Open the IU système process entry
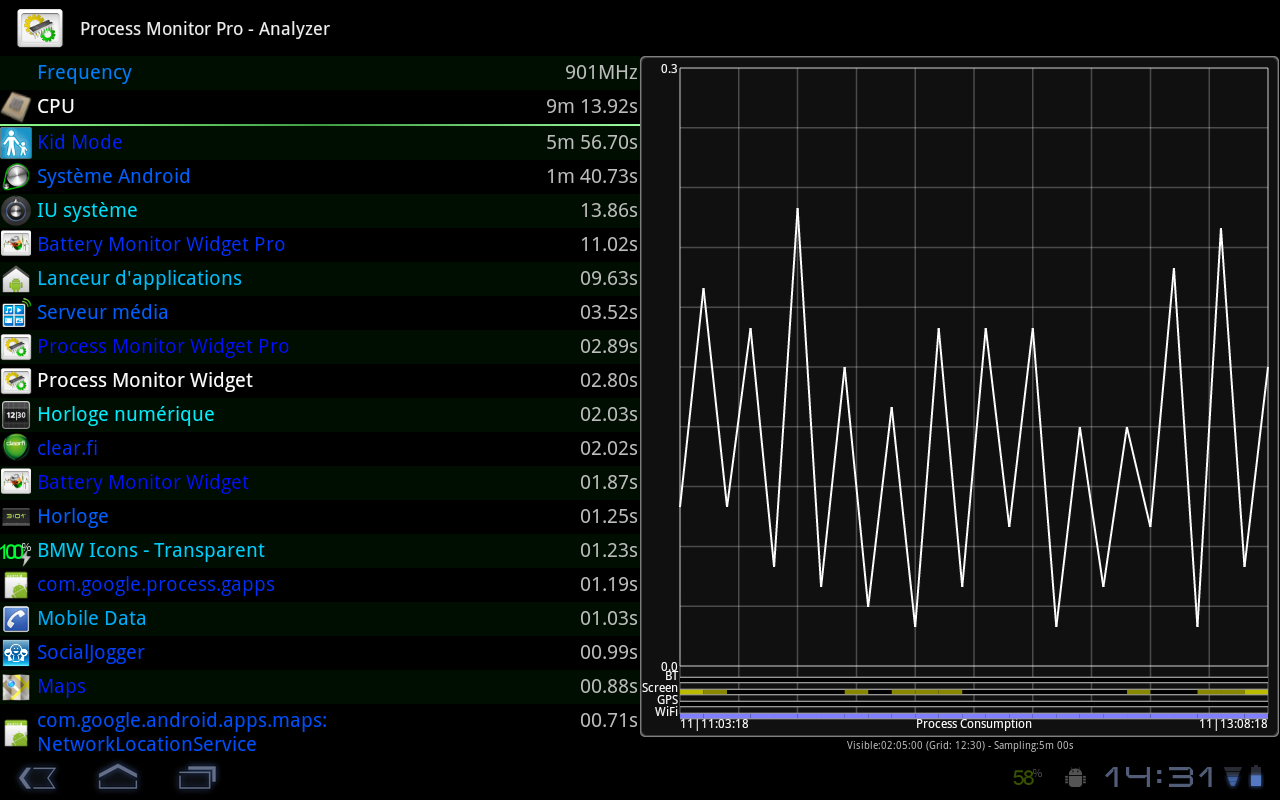 (x=320, y=210)
